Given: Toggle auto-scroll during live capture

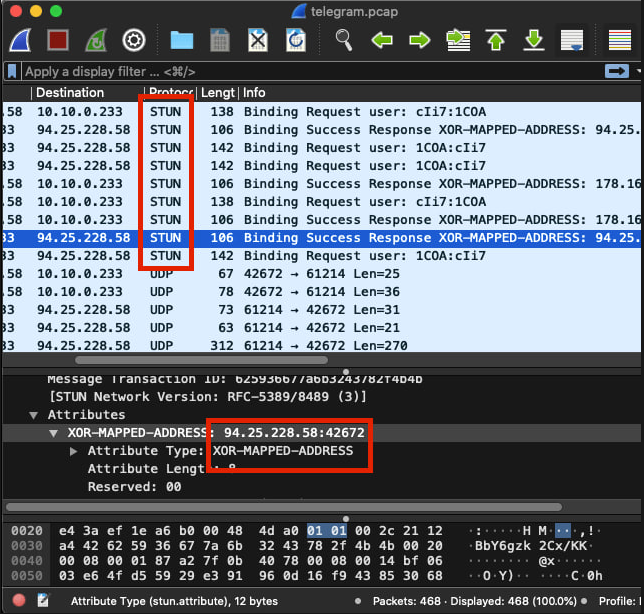Looking at the screenshot, I should (x=572, y=41).
